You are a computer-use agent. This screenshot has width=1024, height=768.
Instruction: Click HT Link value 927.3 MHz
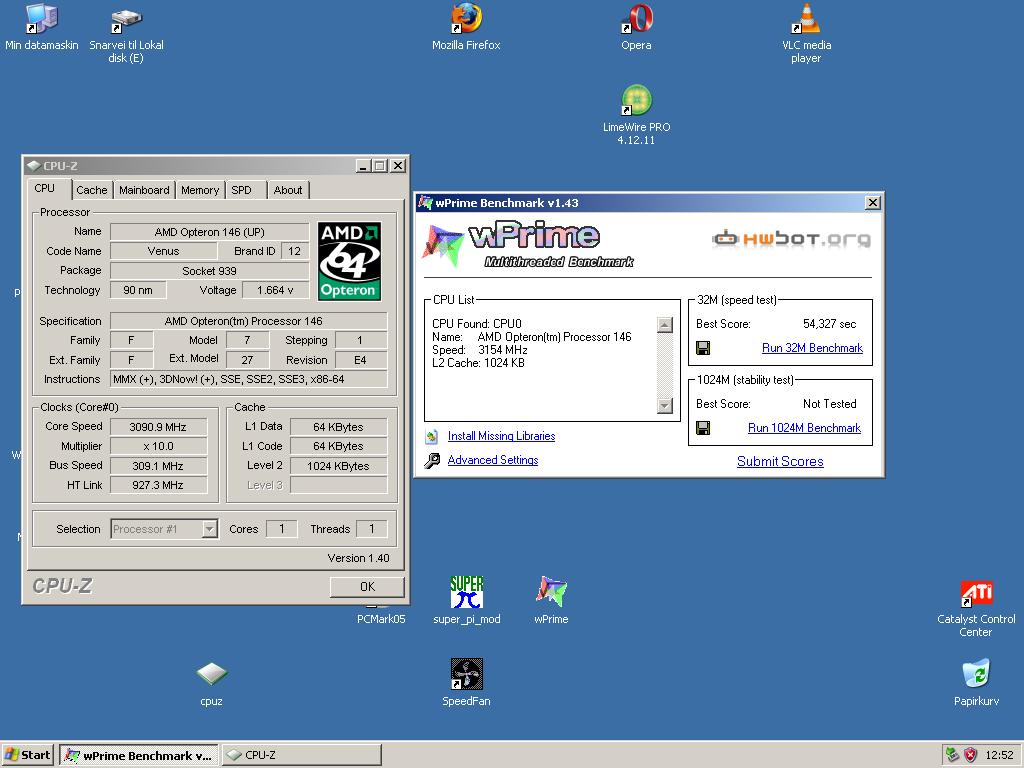click(158, 485)
